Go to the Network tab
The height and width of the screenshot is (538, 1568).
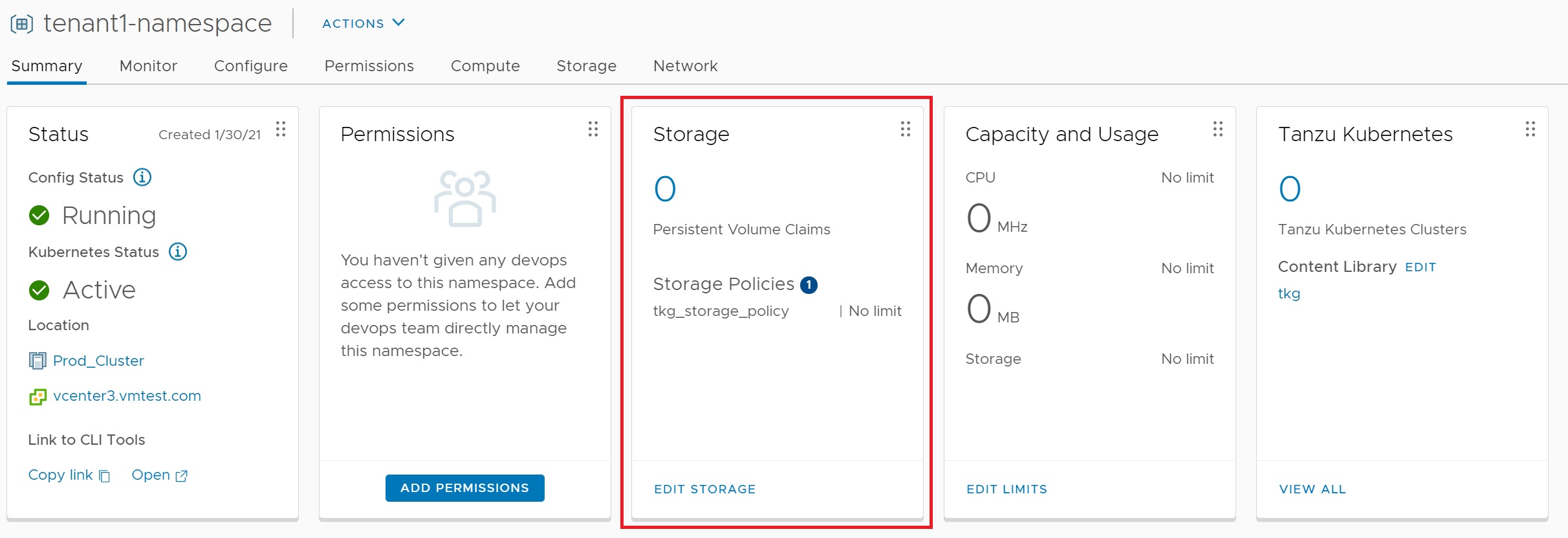point(685,66)
